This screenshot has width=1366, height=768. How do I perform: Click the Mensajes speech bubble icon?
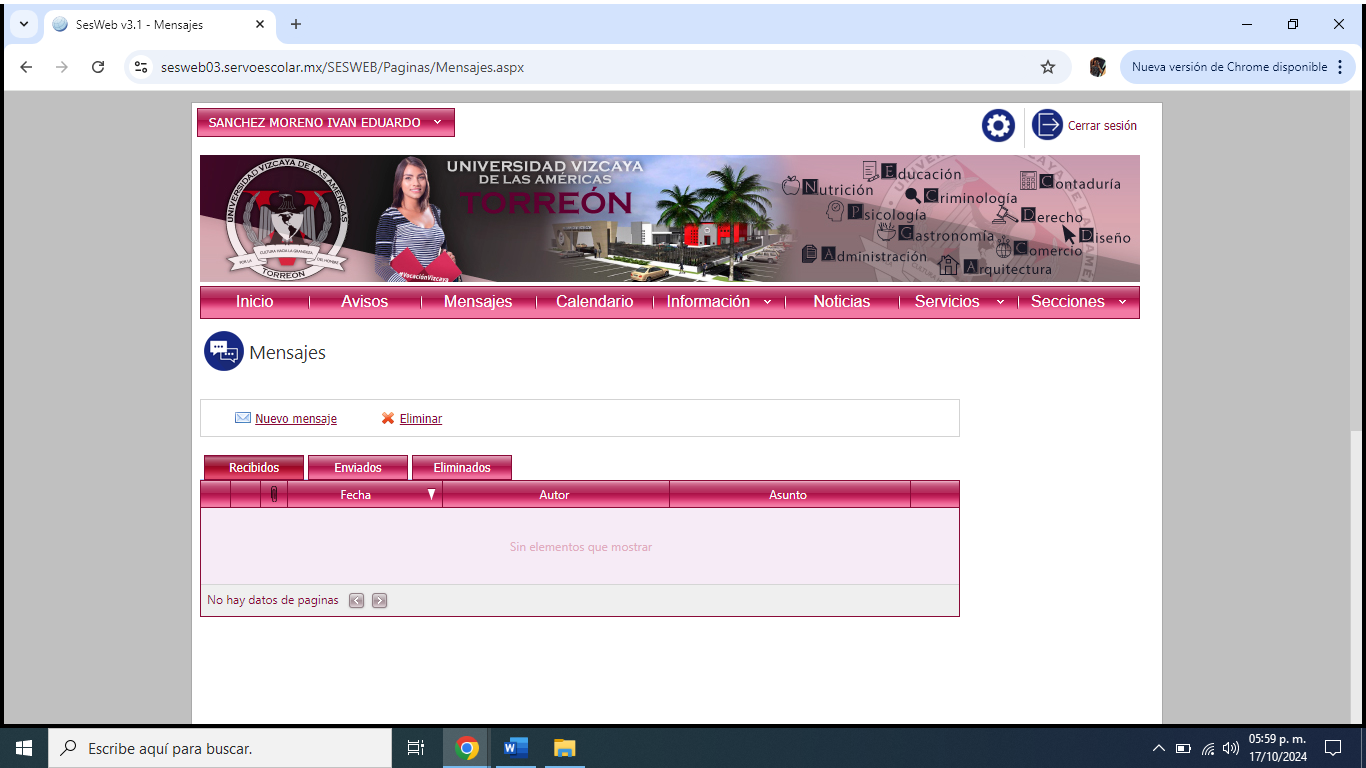click(224, 351)
